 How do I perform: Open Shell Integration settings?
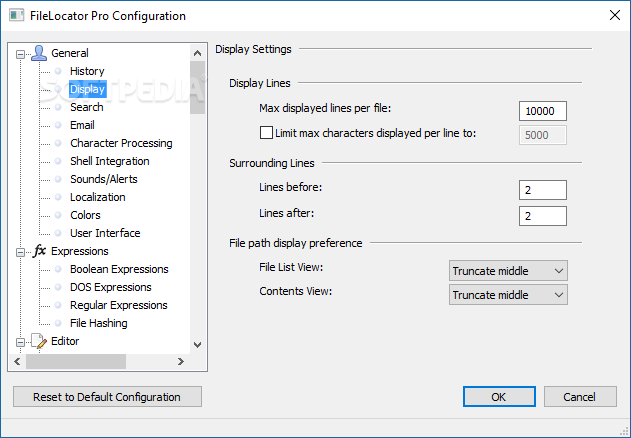click(109, 161)
